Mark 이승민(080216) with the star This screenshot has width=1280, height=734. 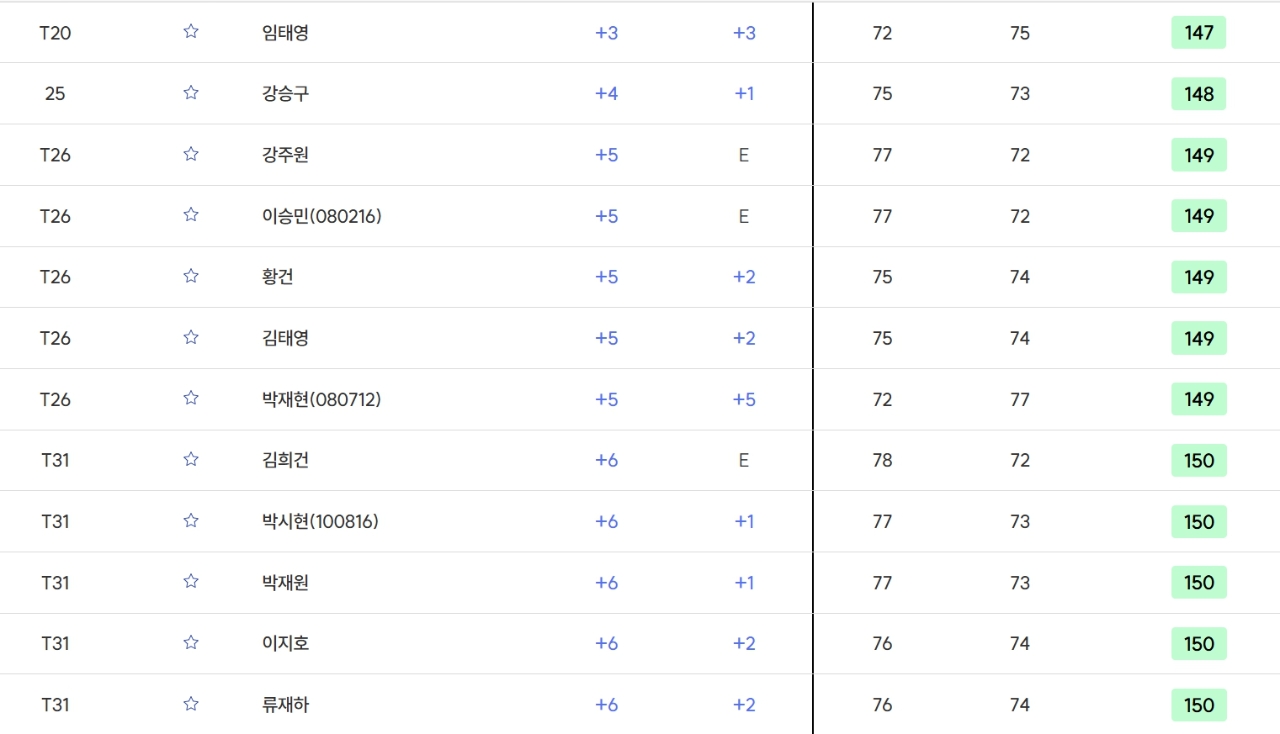191,215
